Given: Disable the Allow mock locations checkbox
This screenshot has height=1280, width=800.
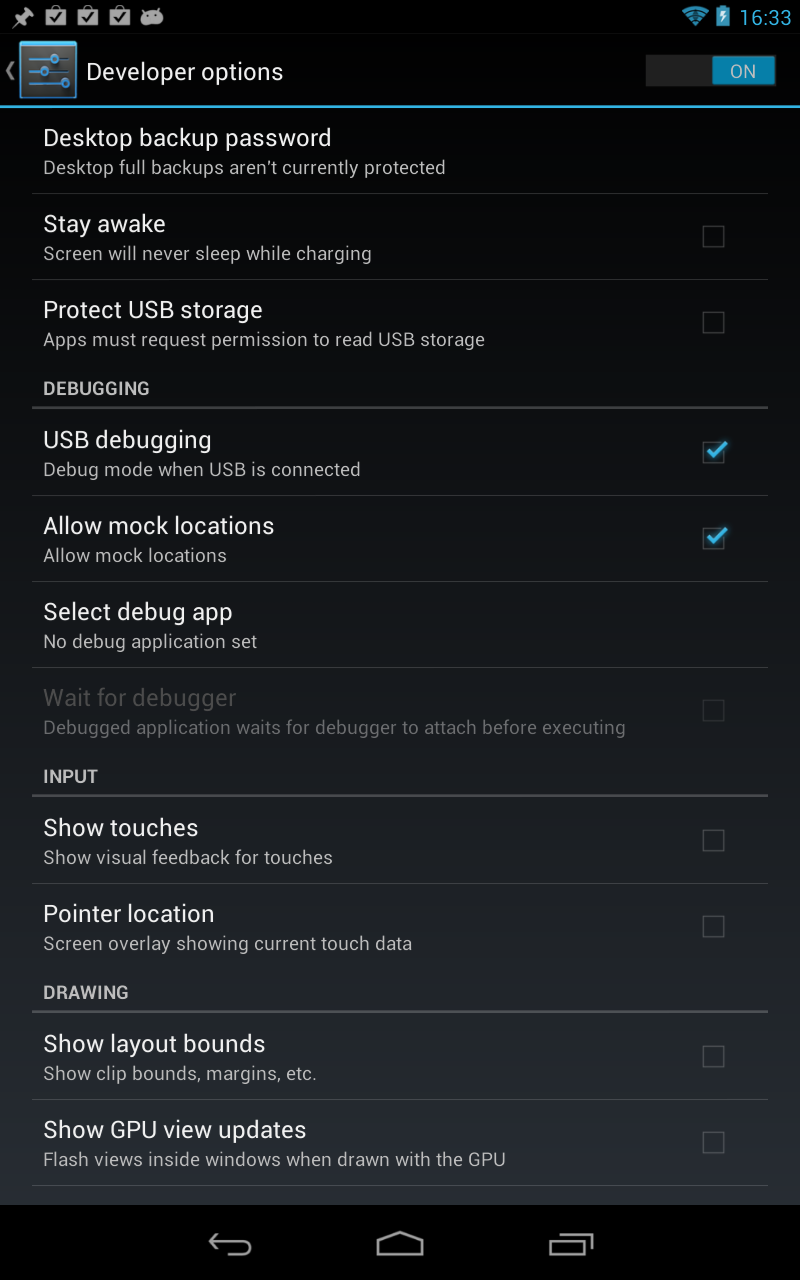Looking at the screenshot, I should click(x=713, y=538).
